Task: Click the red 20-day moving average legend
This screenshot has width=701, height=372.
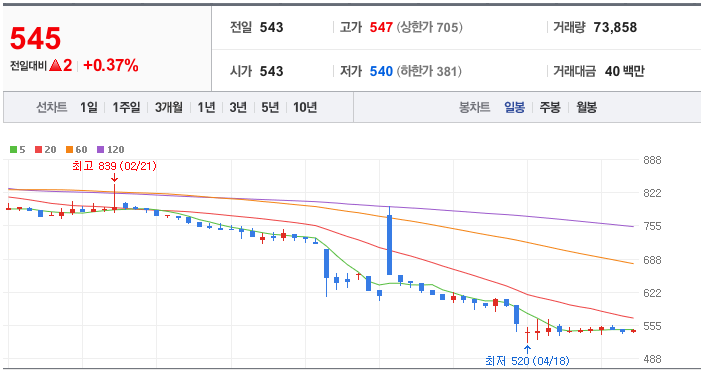Action: [46, 150]
